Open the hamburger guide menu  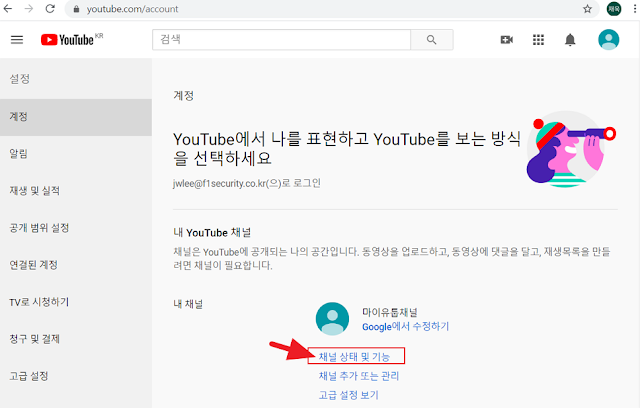coord(17,40)
